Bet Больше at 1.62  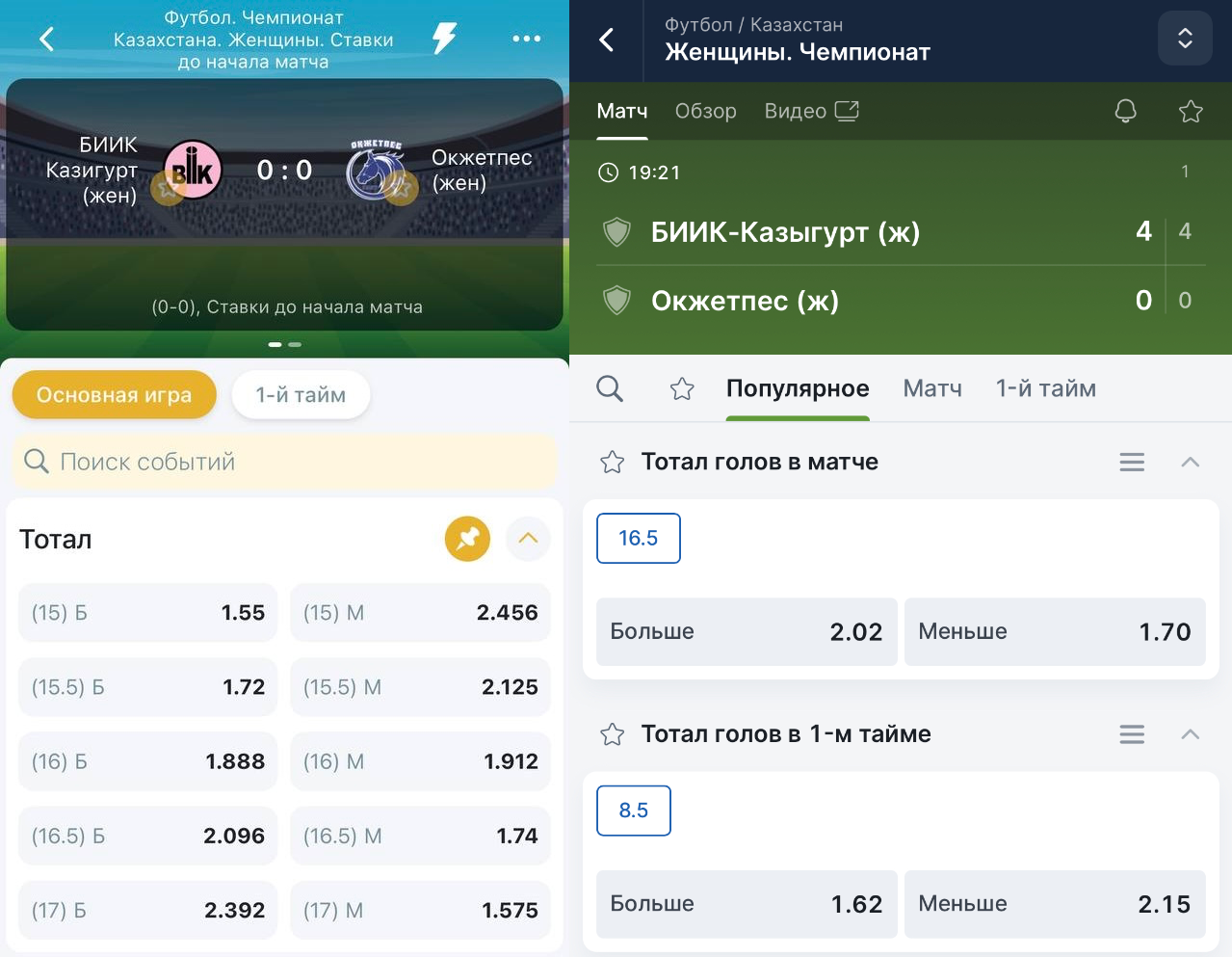tap(747, 904)
